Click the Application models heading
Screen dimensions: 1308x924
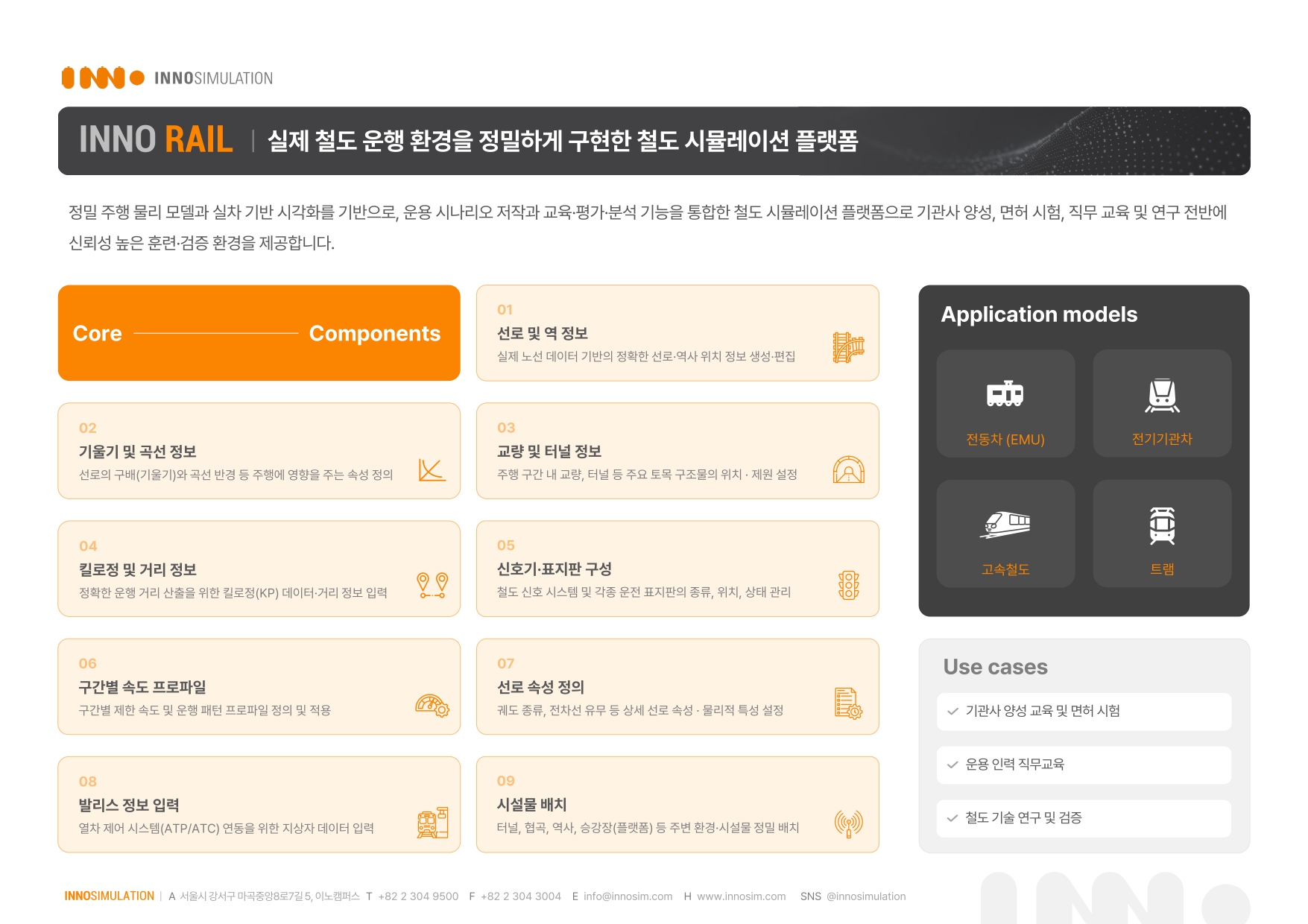1039,314
